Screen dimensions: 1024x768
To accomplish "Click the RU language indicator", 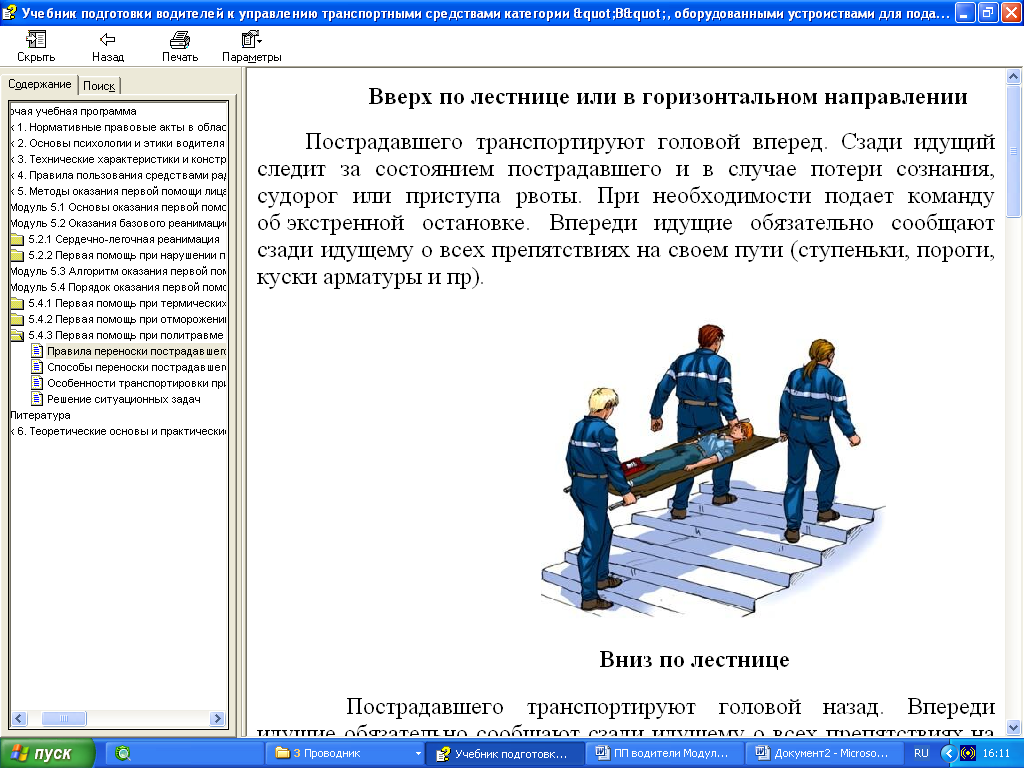I will pyautogui.click(x=921, y=754).
